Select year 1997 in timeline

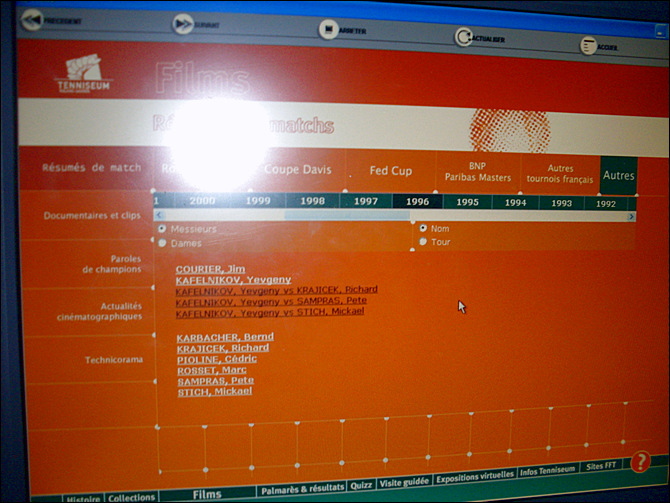pos(366,201)
